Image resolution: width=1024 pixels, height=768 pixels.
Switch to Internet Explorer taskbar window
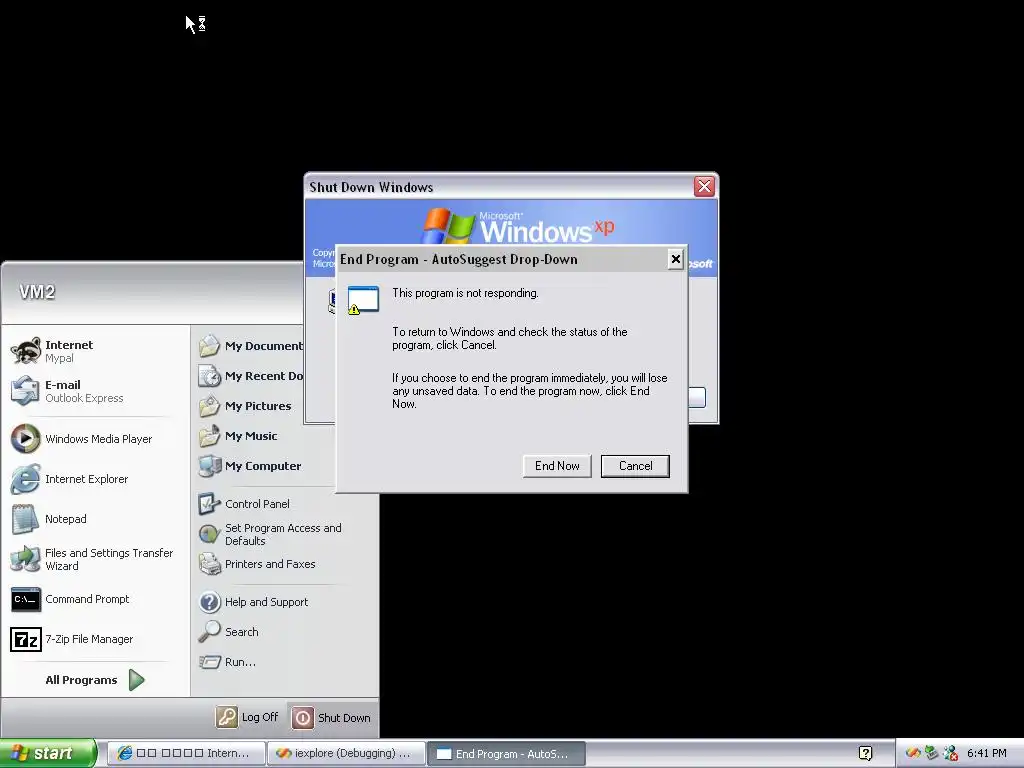point(186,753)
